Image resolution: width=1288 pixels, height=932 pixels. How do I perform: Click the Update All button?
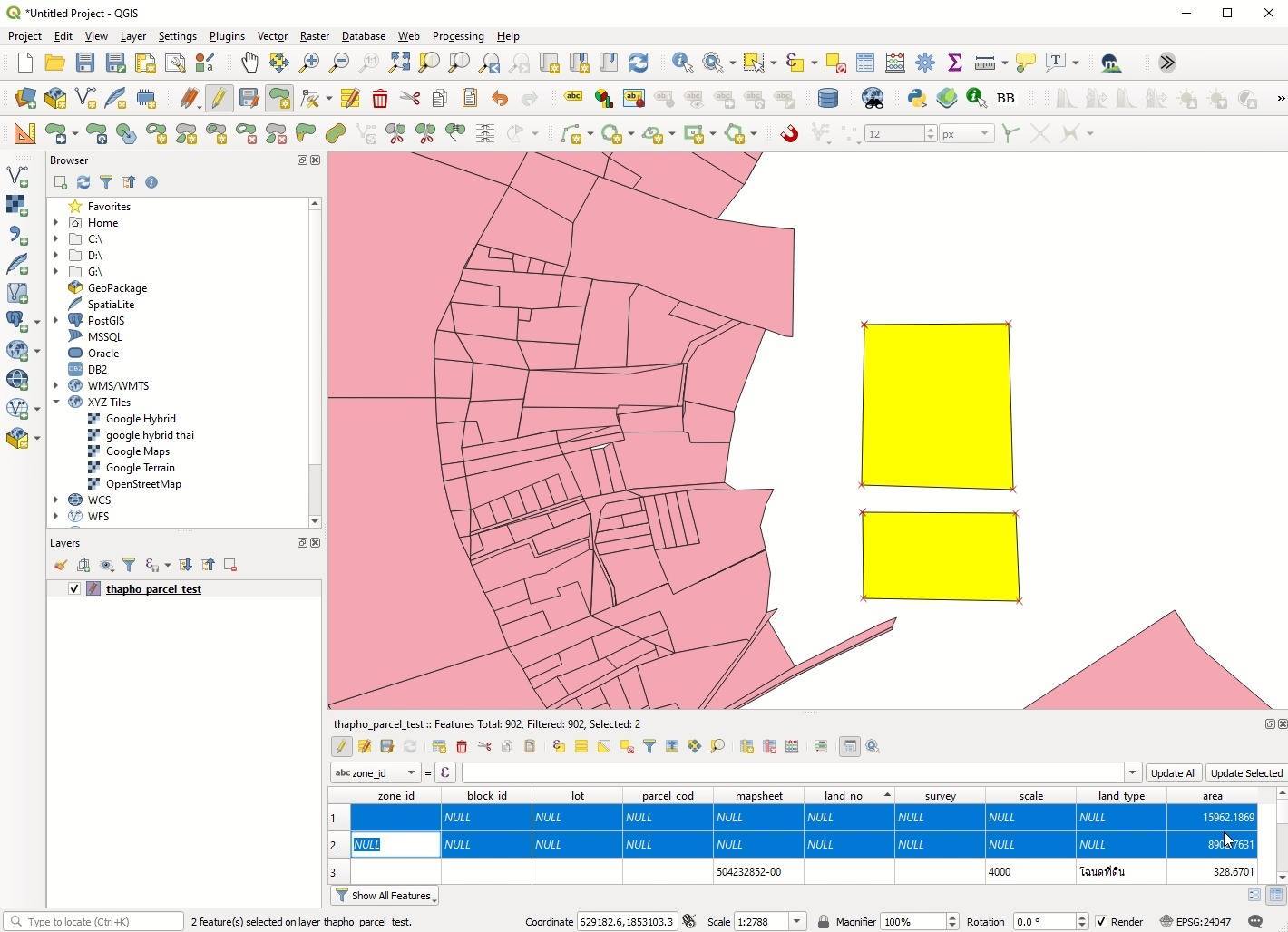(x=1173, y=773)
